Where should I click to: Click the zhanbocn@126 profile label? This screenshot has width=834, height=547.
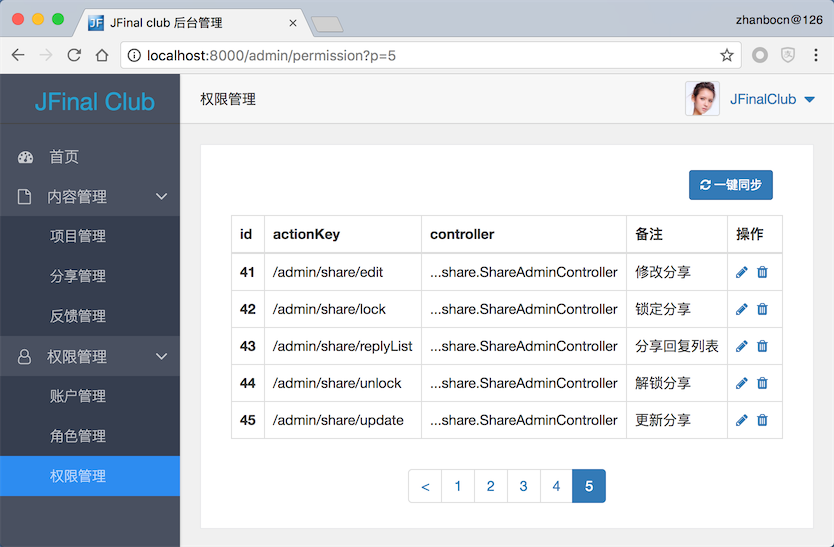pos(779,20)
